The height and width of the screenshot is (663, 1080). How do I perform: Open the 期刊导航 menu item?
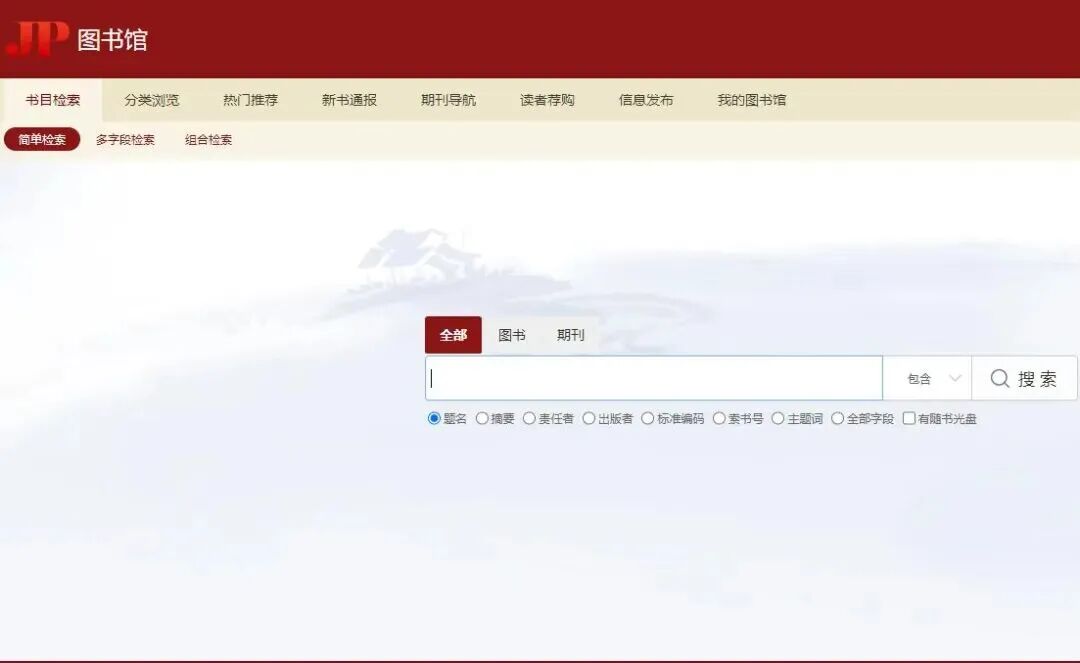(448, 100)
